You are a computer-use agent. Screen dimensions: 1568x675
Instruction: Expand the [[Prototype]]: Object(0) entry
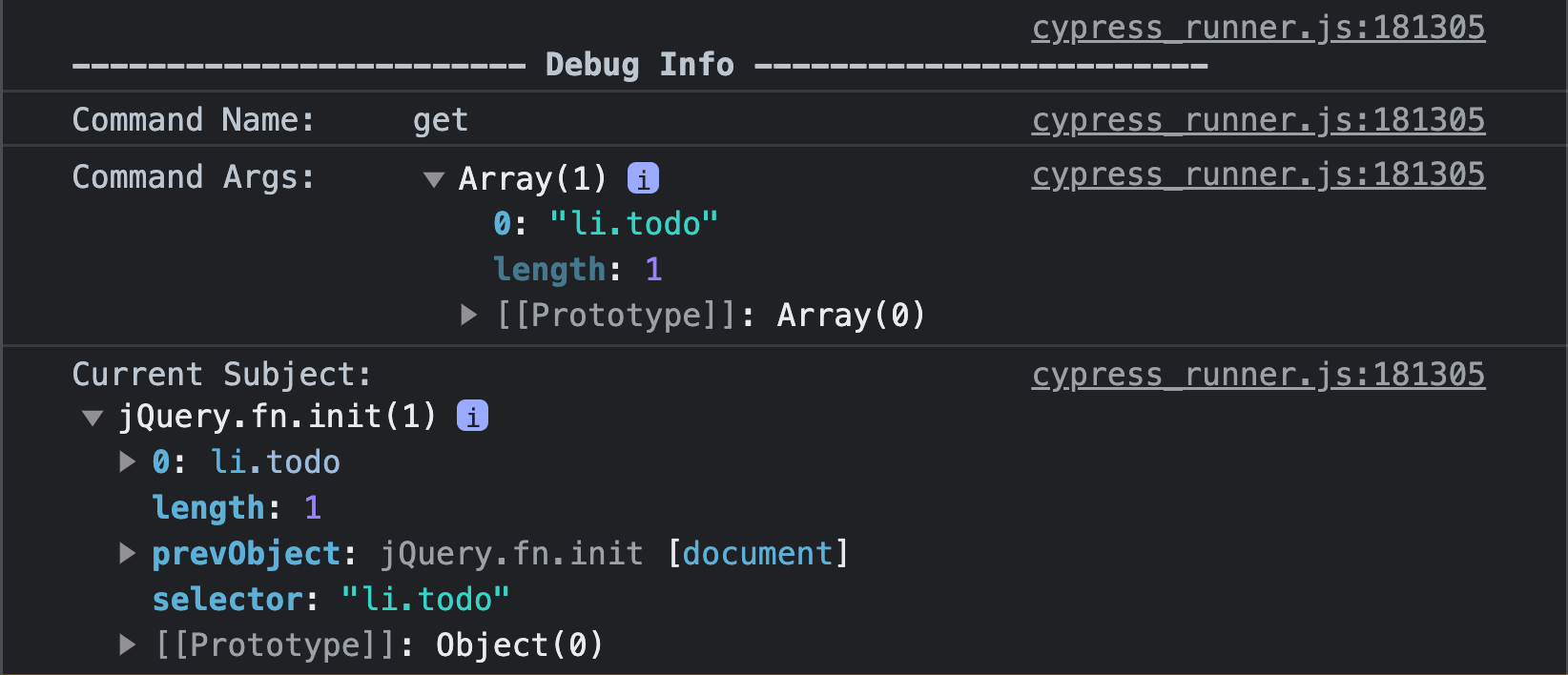pyautogui.click(x=127, y=644)
